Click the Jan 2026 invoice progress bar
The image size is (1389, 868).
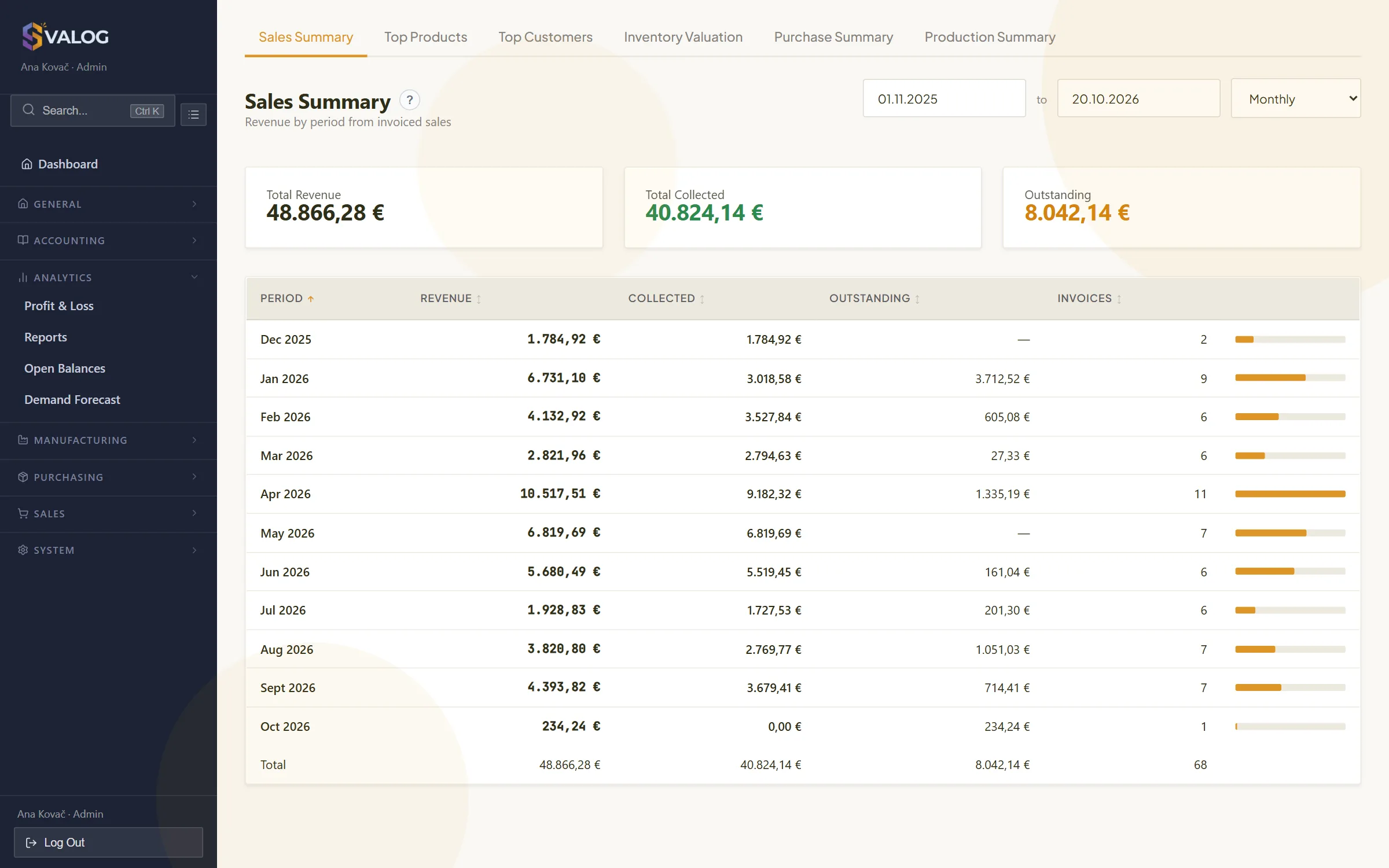(x=1290, y=378)
